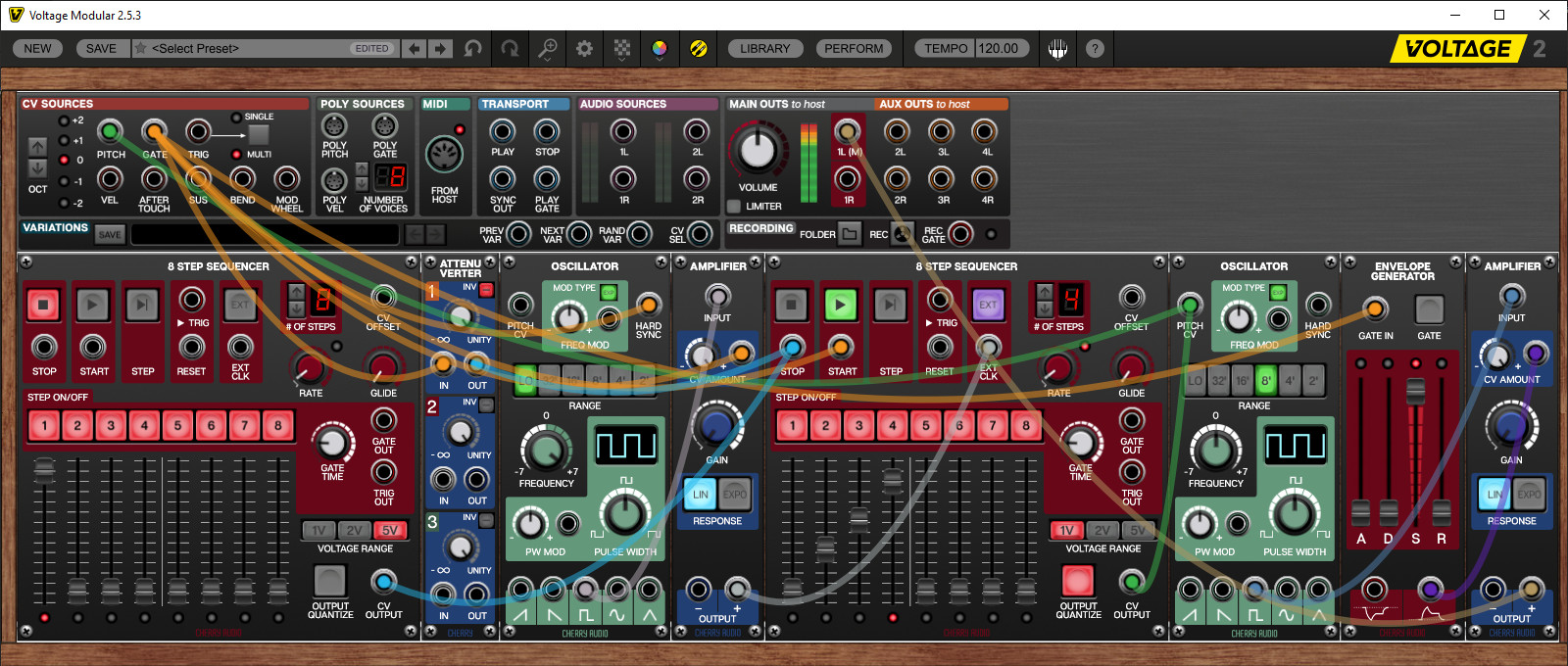The width and height of the screenshot is (1568, 666).
Task: Select SINGLE trigger mode
Action: 236,118
